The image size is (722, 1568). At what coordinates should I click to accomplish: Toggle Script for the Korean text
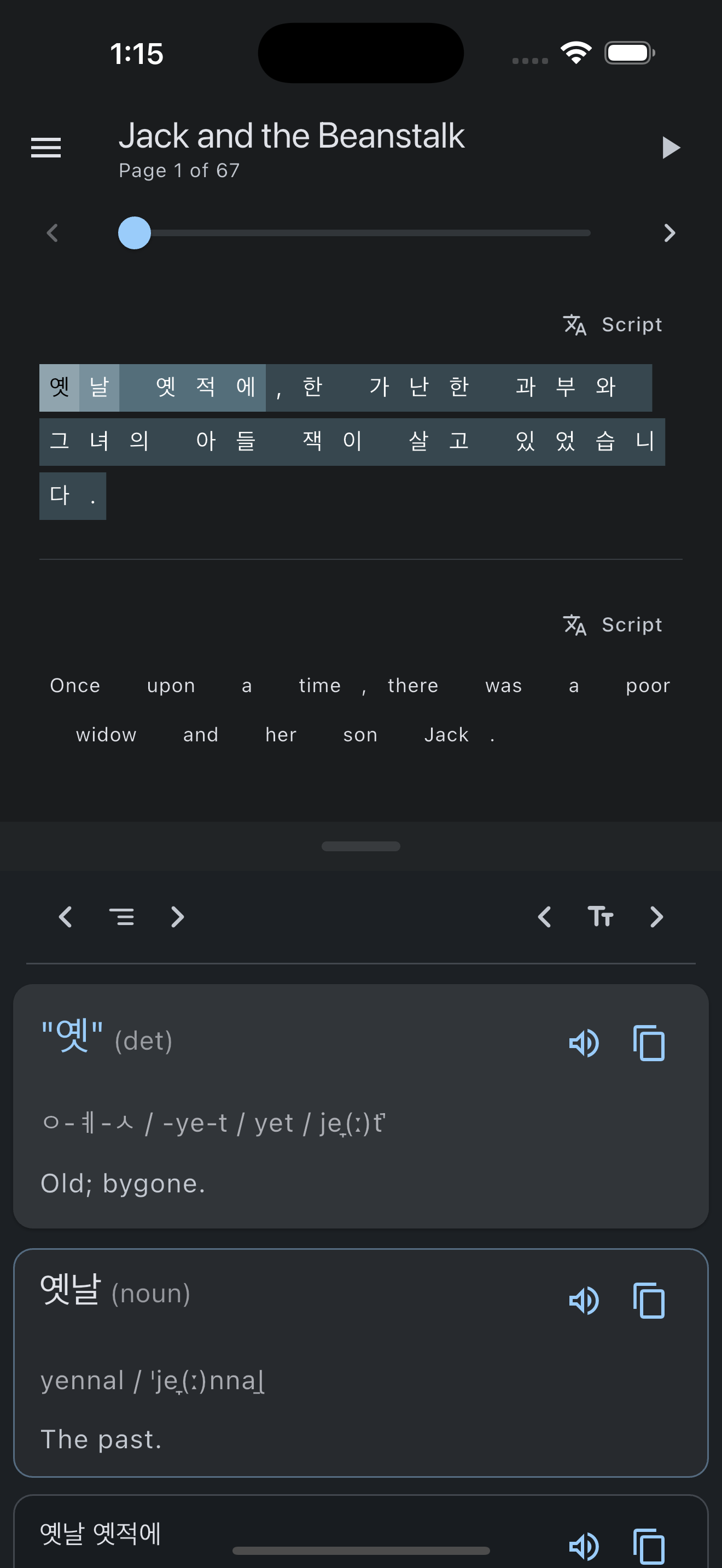tap(612, 324)
